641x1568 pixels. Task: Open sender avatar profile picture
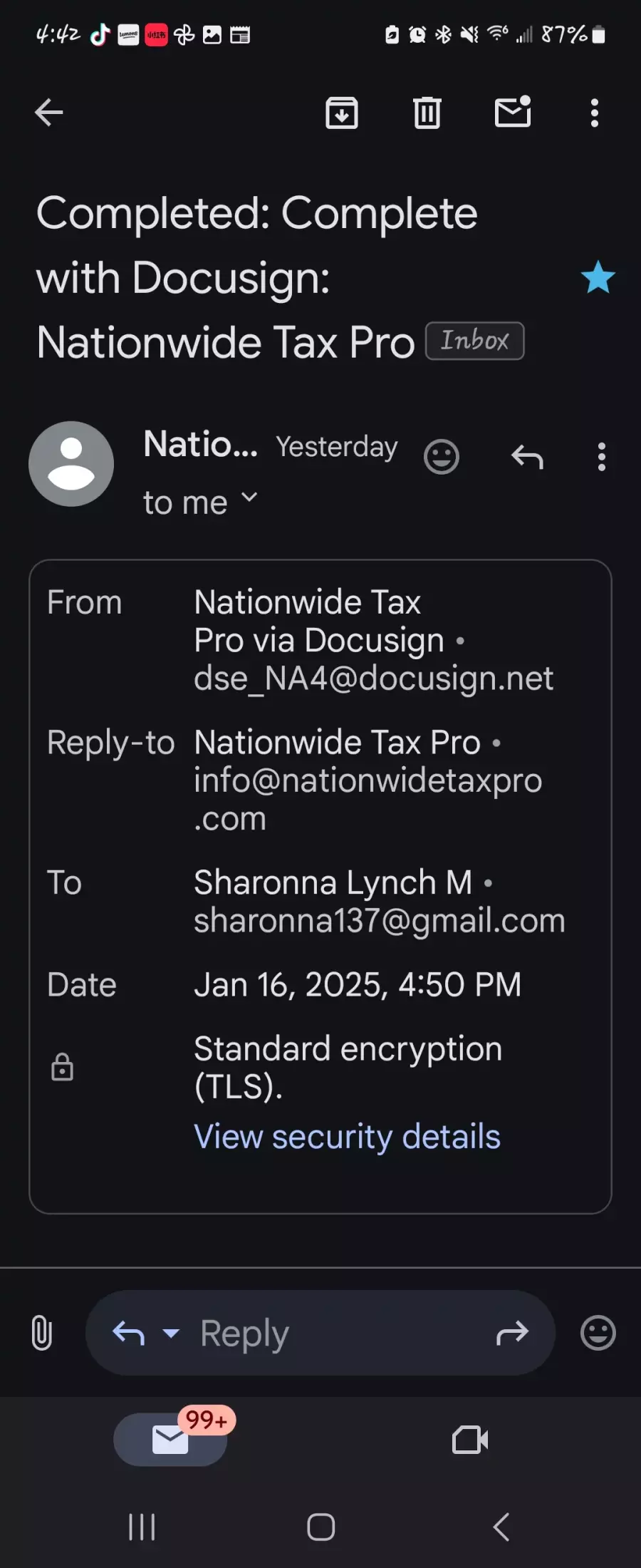point(71,464)
